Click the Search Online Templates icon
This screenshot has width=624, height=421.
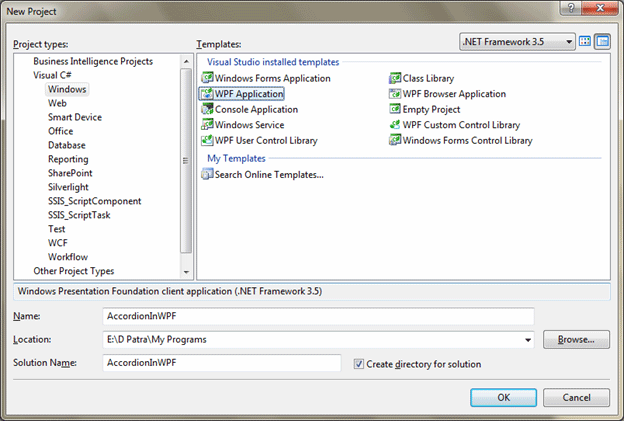point(208,174)
